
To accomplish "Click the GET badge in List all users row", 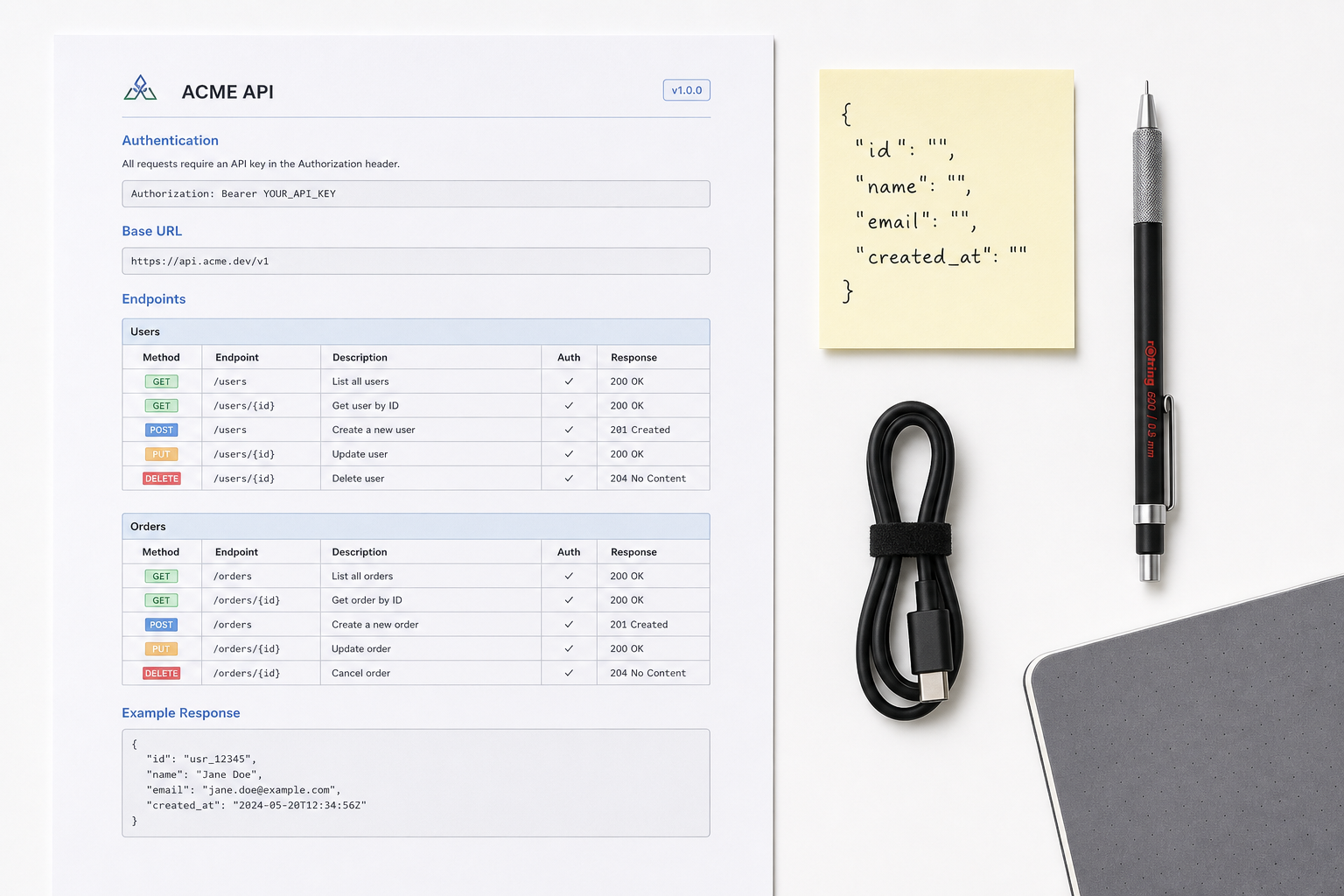I will [x=162, y=381].
